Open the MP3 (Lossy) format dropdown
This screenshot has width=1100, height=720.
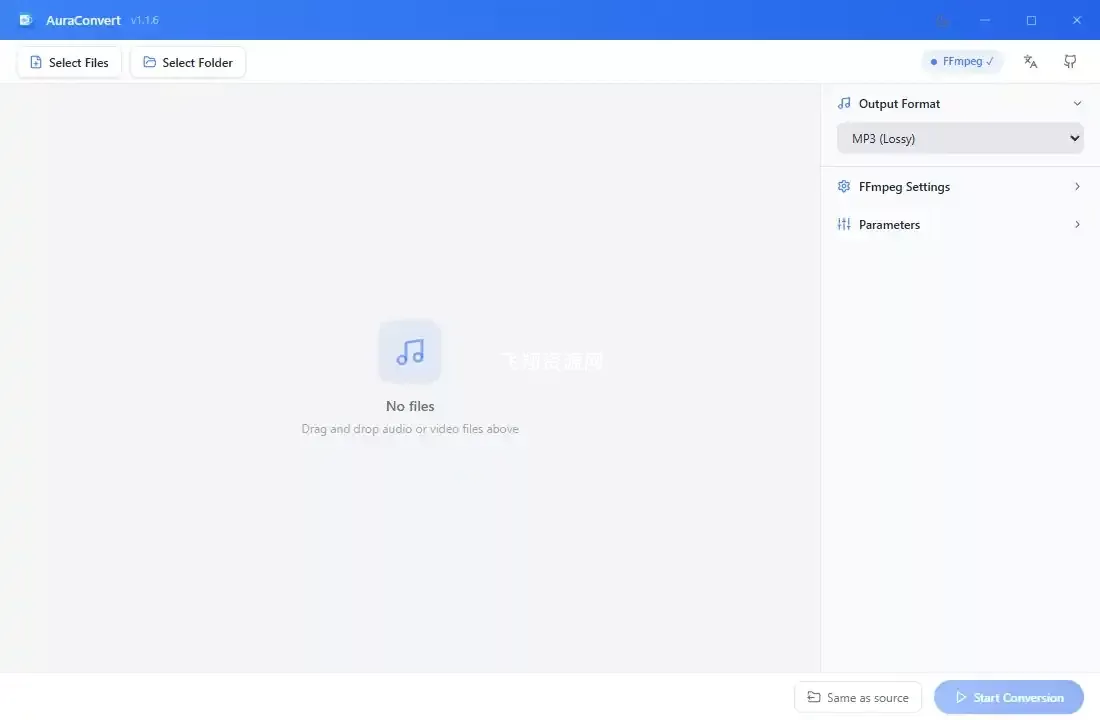click(x=960, y=138)
